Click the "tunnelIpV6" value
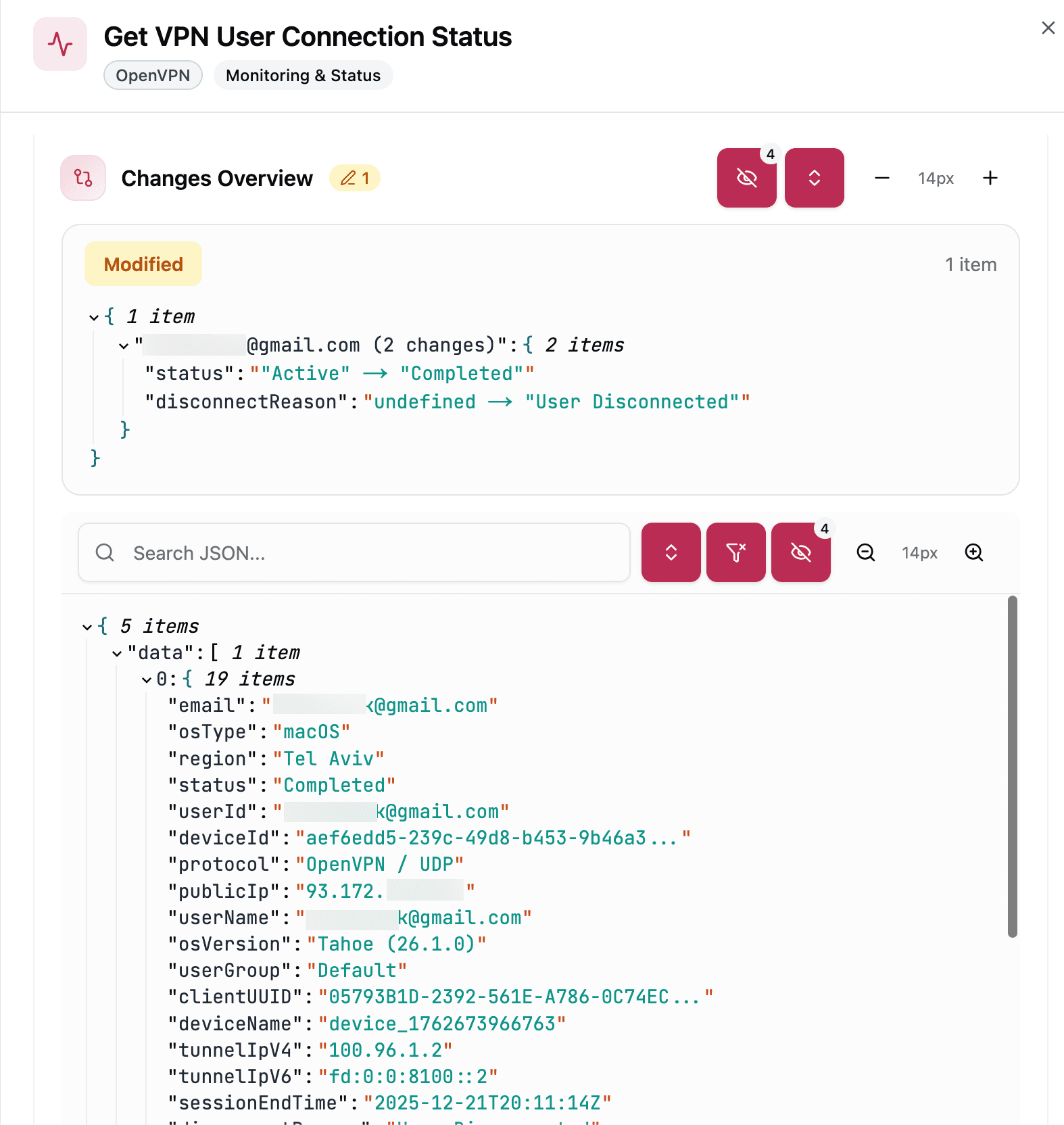The width and height of the screenshot is (1064, 1125). click(x=408, y=1076)
